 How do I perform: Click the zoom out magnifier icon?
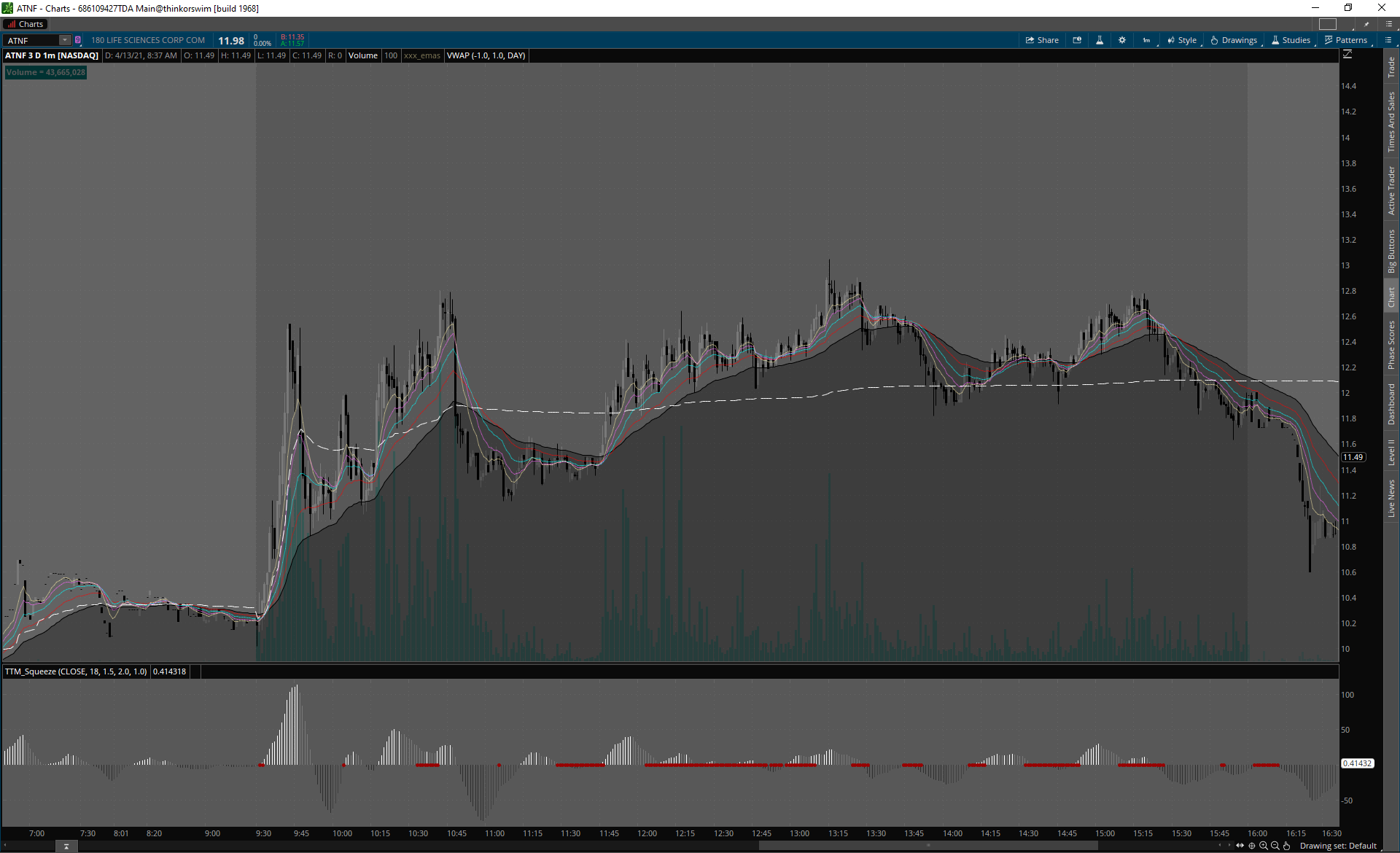coord(1275,846)
